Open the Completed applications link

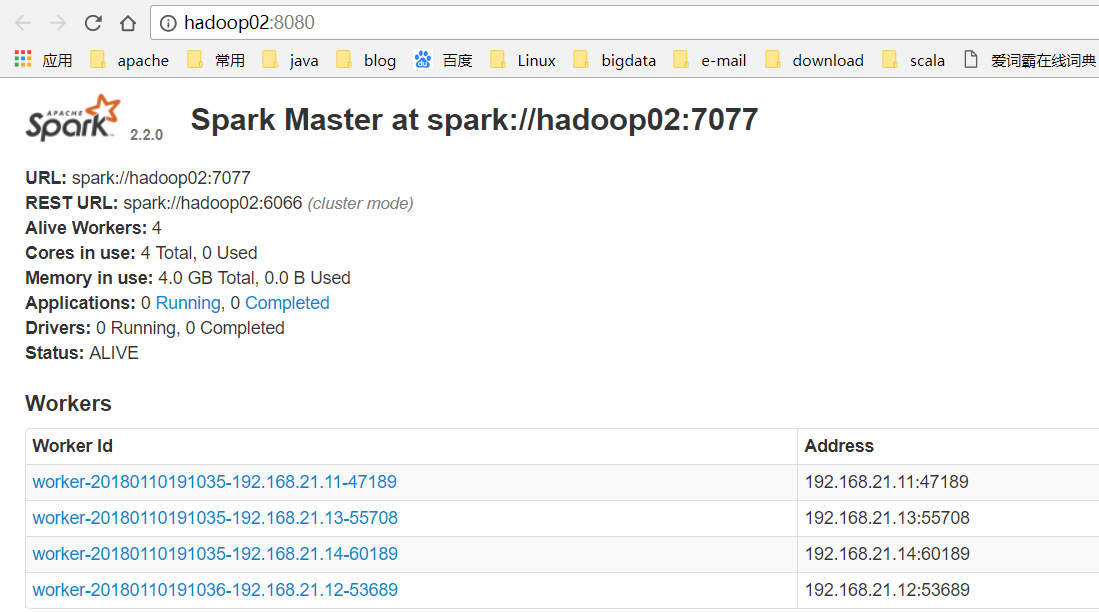pyautogui.click(x=287, y=302)
